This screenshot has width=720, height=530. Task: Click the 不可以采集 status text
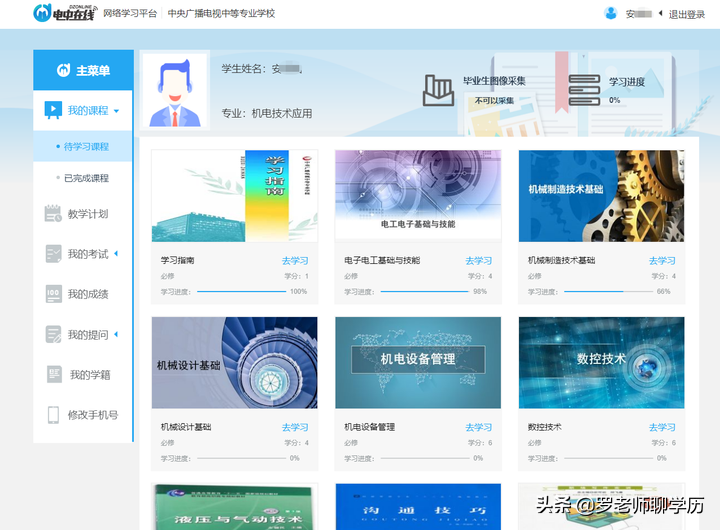494,100
